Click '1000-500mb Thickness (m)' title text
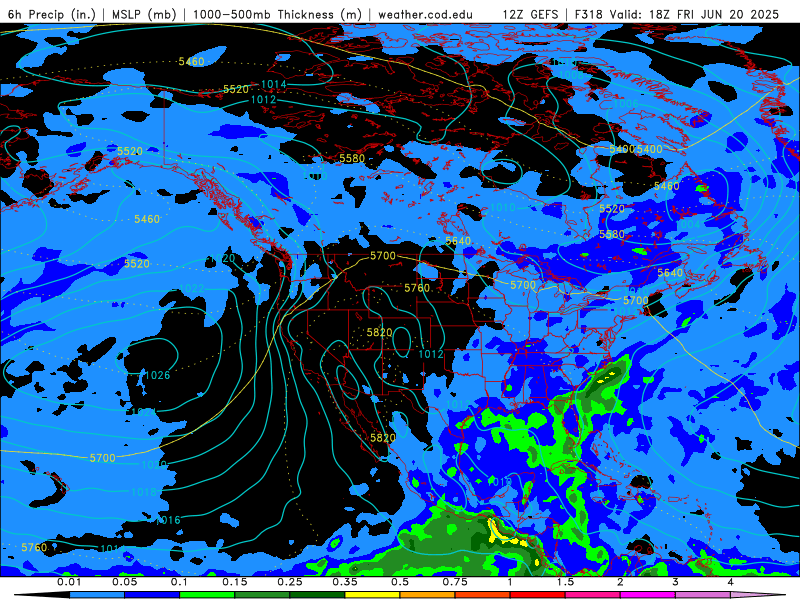 pyautogui.click(x=277, y=14)
